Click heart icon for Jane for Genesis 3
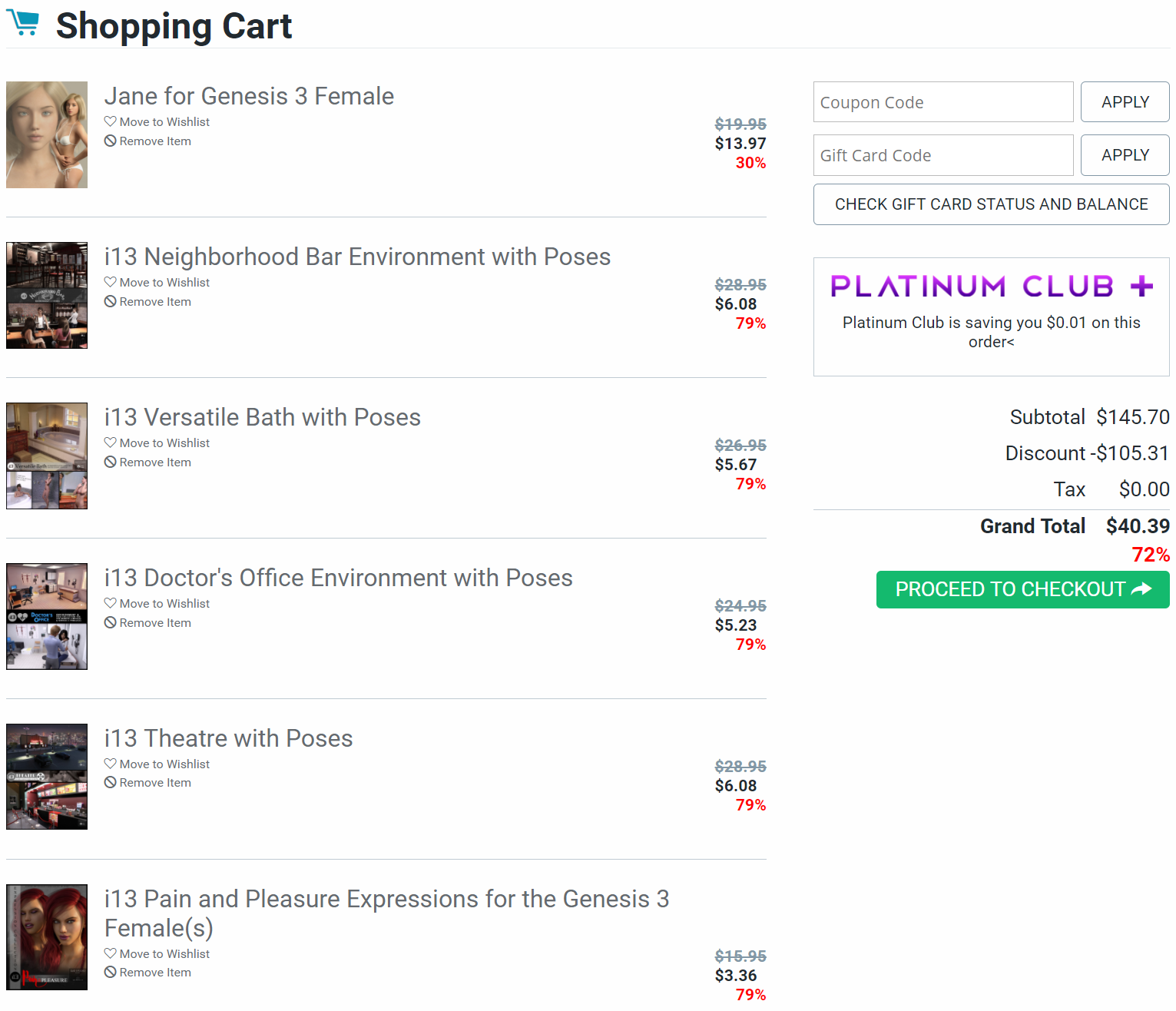Screen dimensions: 1176x1011 pos(111,121)
